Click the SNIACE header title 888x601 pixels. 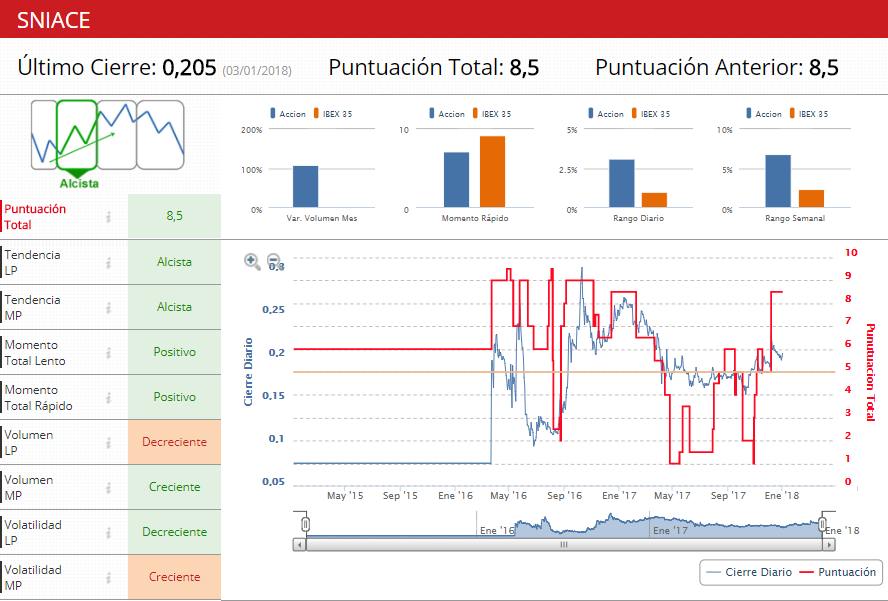tap(54, 20)
